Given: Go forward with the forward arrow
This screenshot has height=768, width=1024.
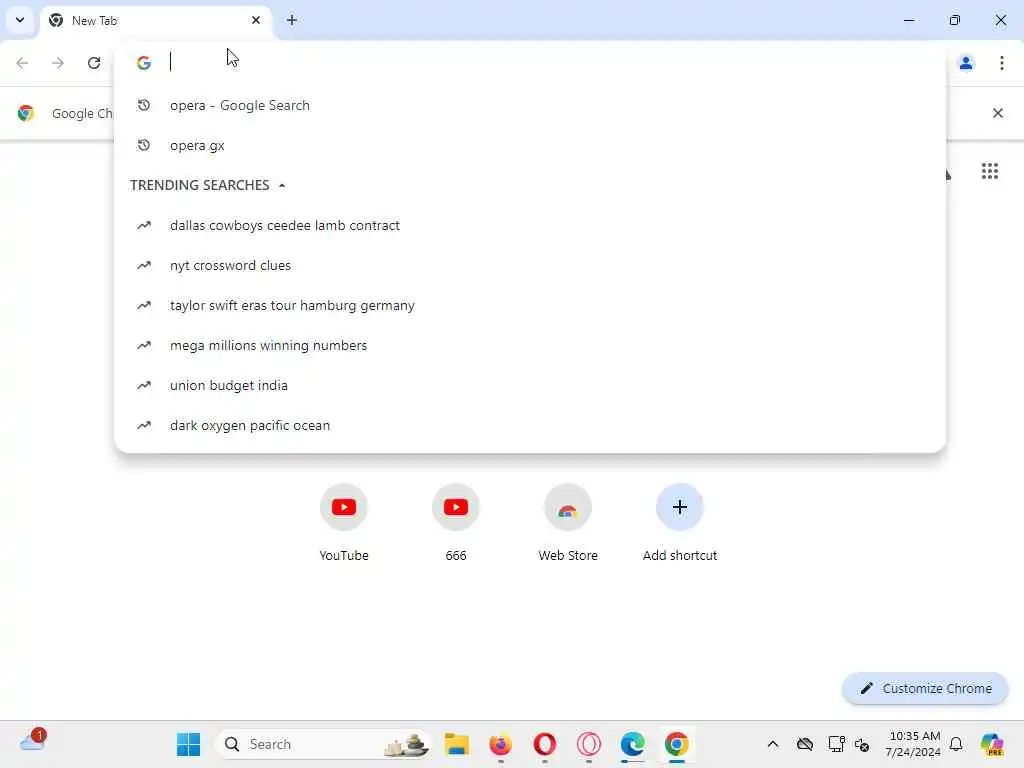Looking at the screenshot, I should coord(58,63).
